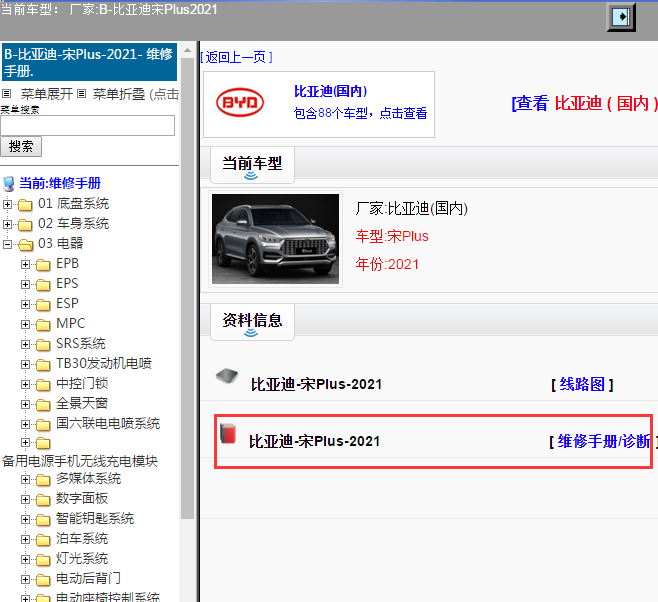The height and width of the screenshot is (602, 658).
Task: Click the 菜单折叠 collapse-all icon
Action: tap(81, 93)
